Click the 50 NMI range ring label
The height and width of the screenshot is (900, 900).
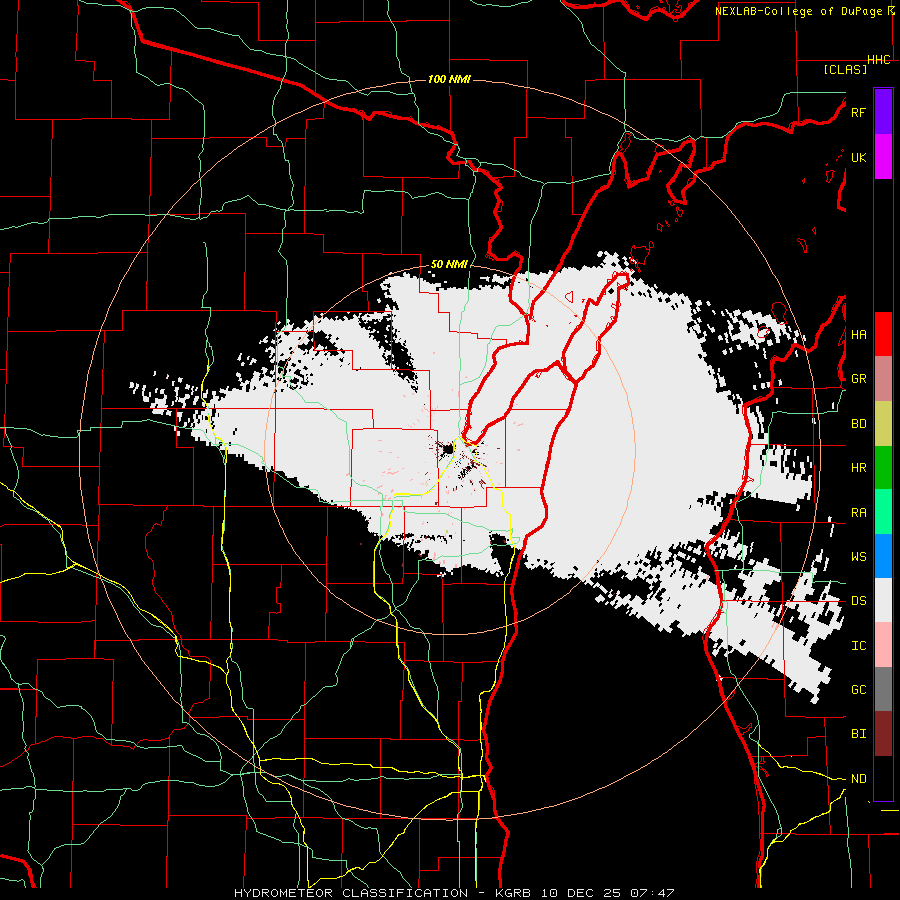449,264
